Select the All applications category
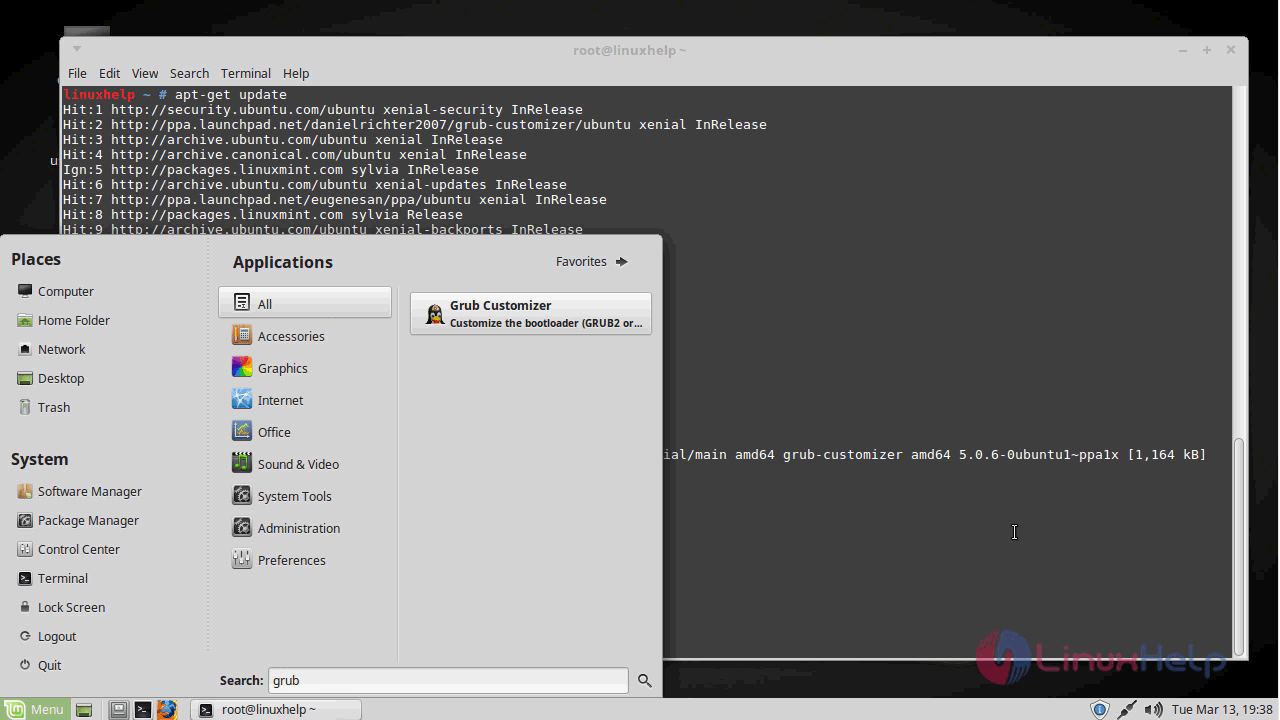The image size is (1280, 720). [305, 303]
